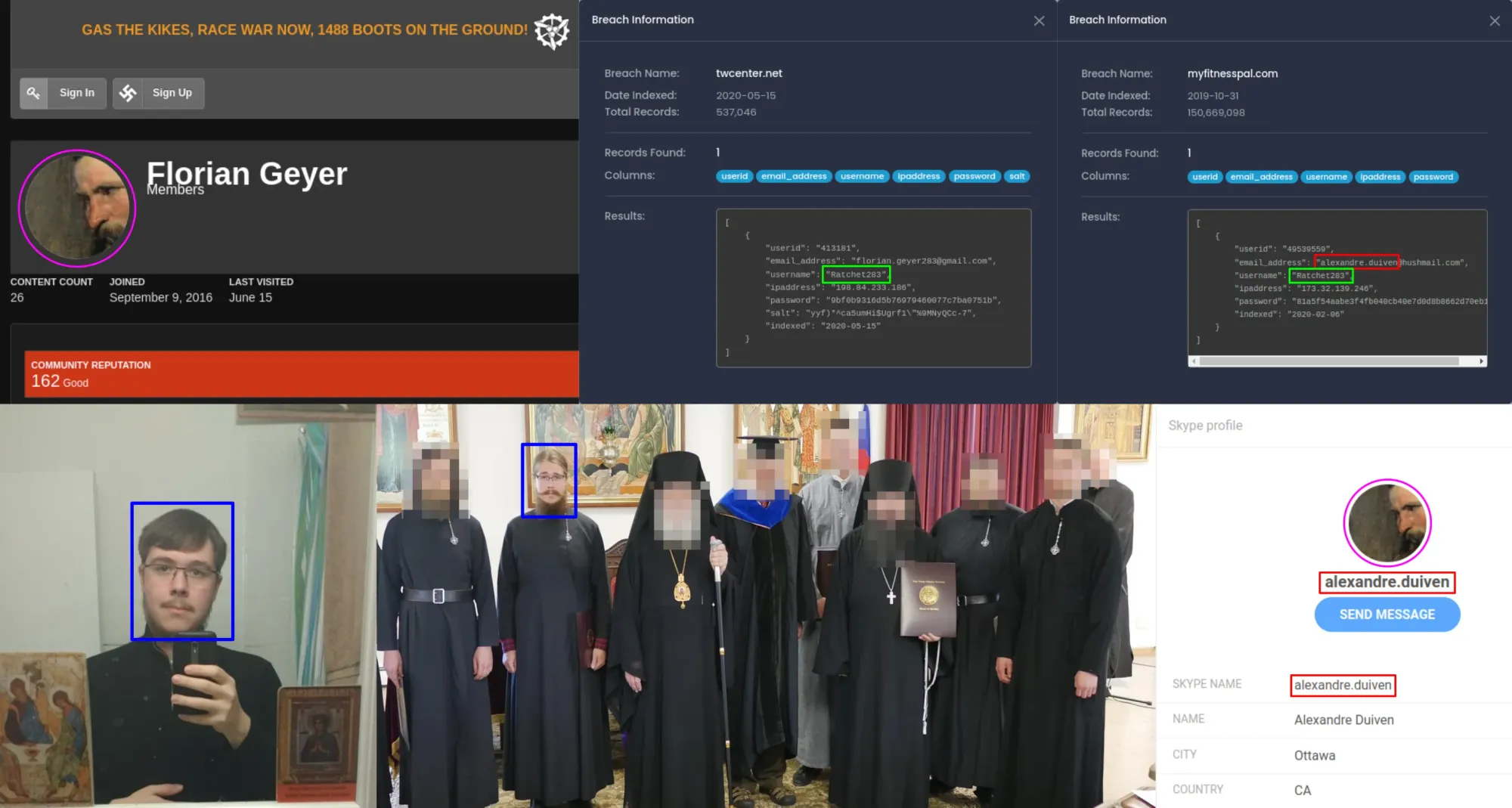Select the salt column badge in twcenter.net panel
Screen dimensions: 1512x808
pyautogui.click(x=1017, y=176)
